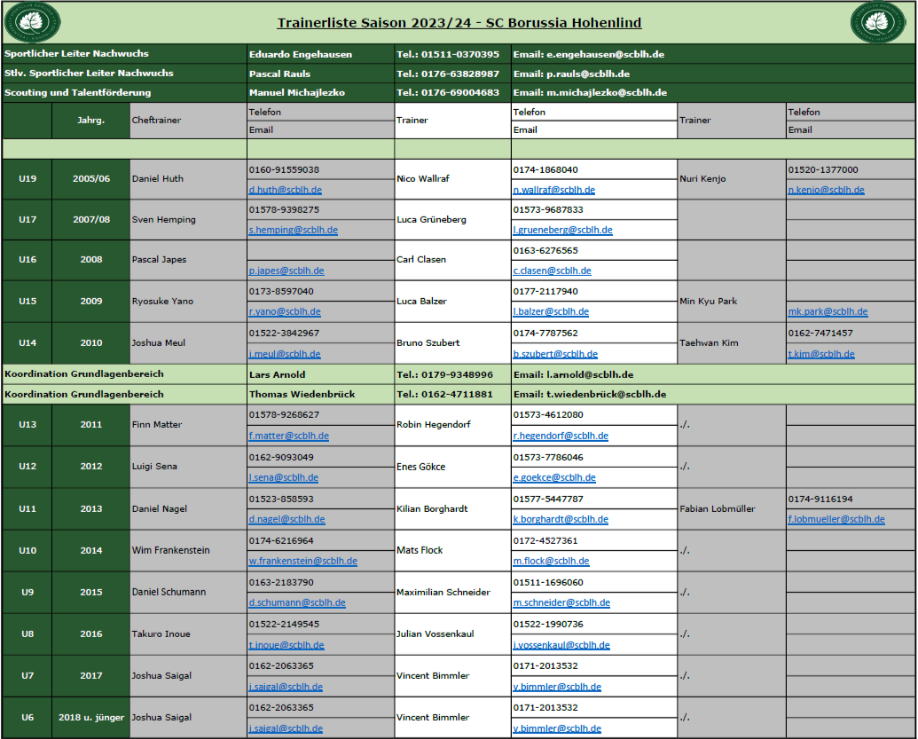The image size is (918, 739).
Task: Select the U13 team cell
Action: pyautogui.click(x=27, y=425)
